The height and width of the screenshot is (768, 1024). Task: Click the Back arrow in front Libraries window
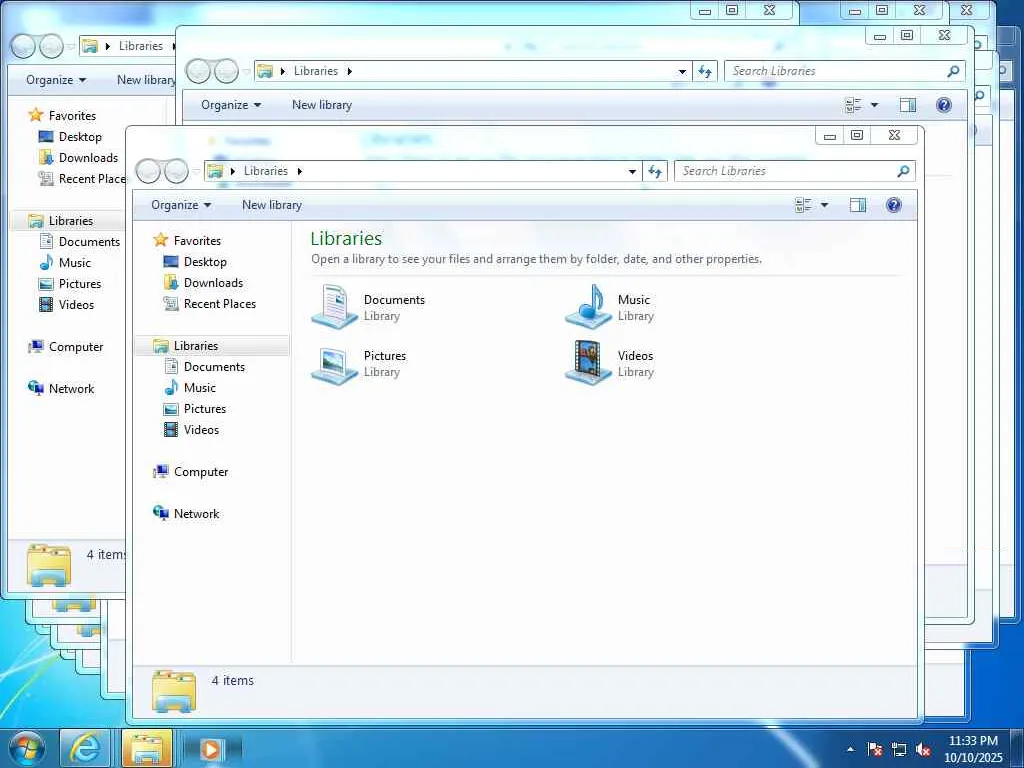(x=148, y=171)
